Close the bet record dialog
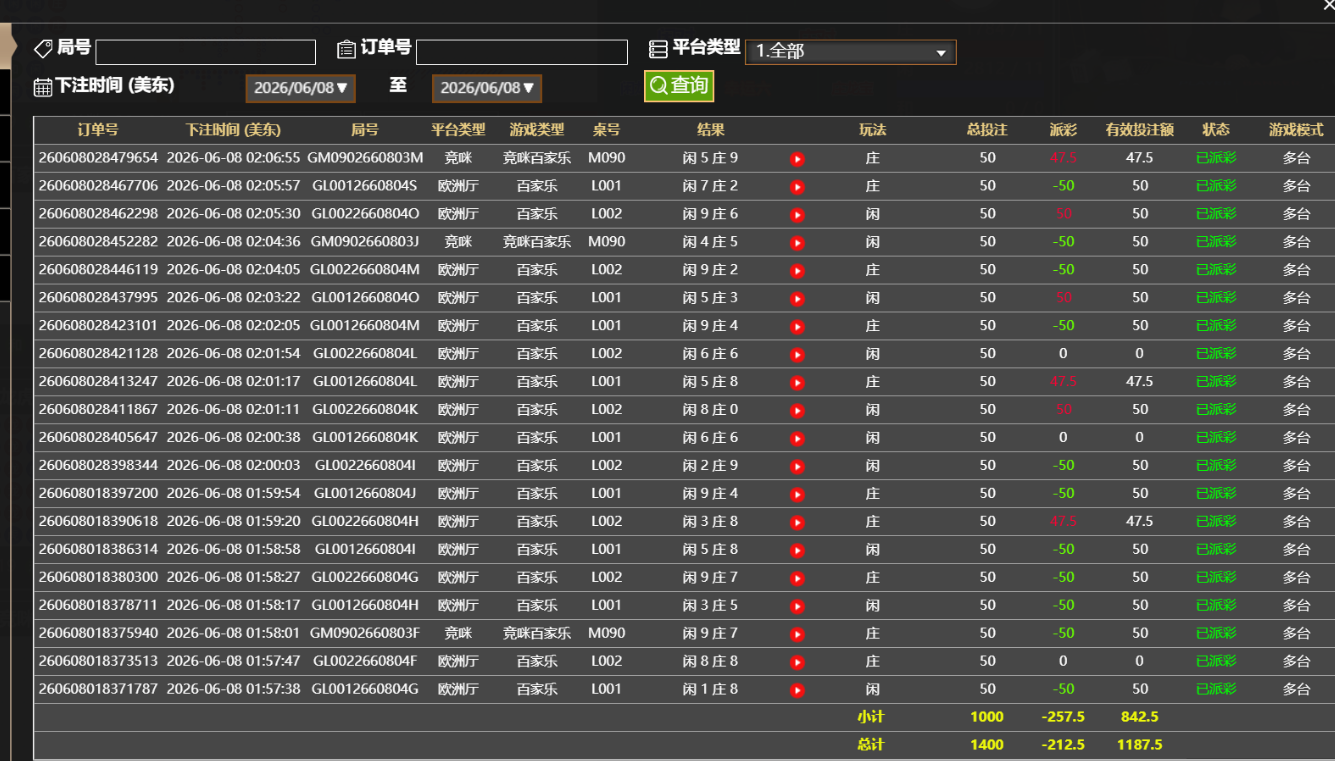The height and width of the screenshot is (761, 1335). click(x=1328, y=6)
